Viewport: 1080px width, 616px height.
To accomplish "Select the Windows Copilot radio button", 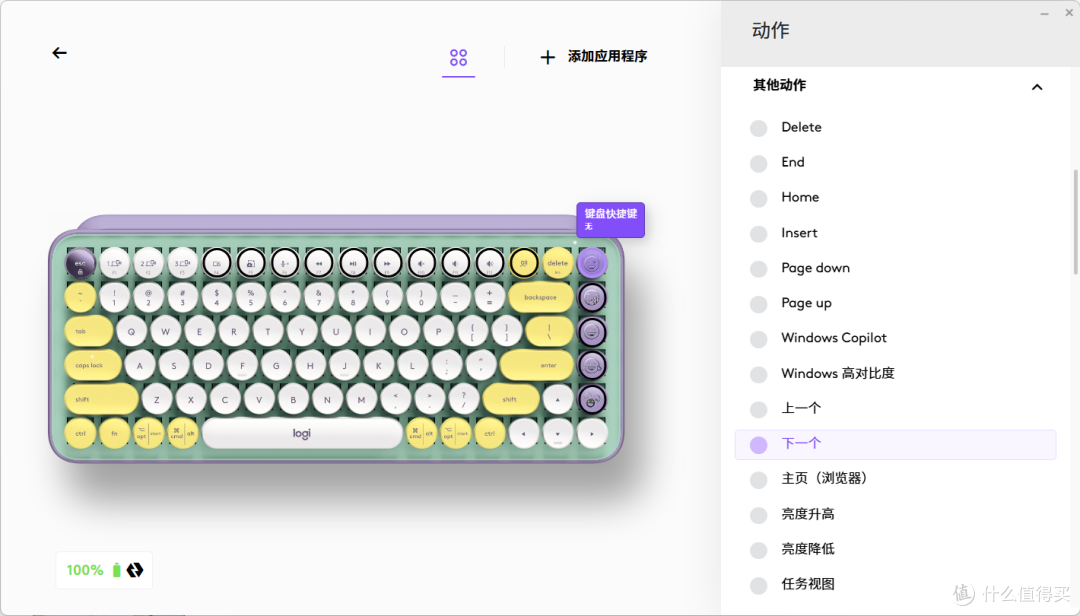I will click(758, 339).
